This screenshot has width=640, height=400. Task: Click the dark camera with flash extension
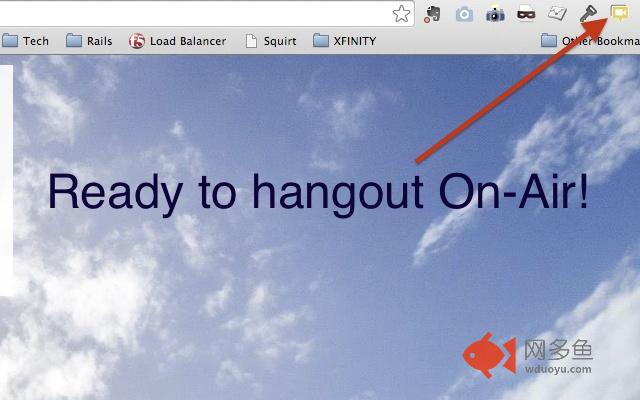(495, 14)
